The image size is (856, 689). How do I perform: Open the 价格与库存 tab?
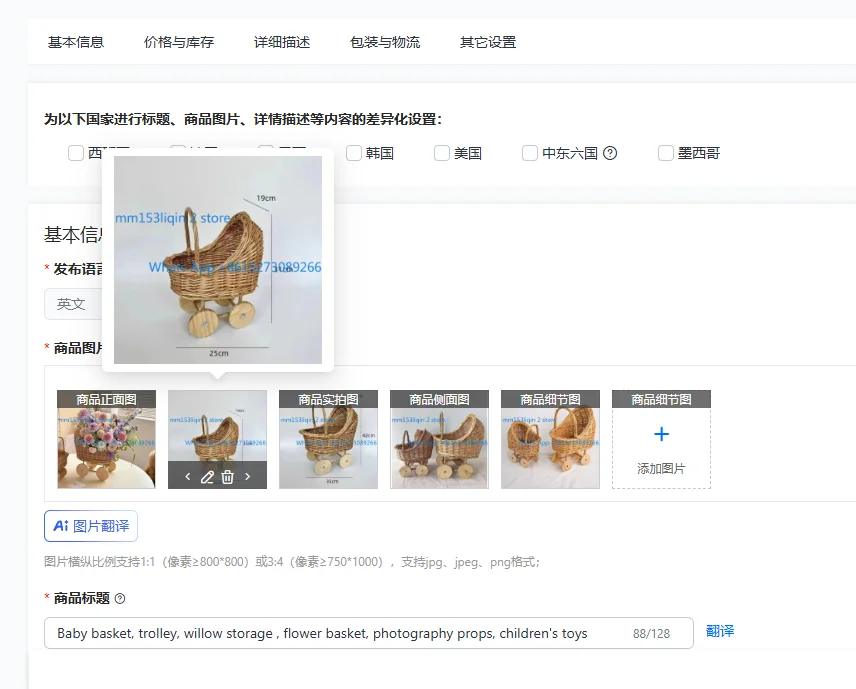179,42
